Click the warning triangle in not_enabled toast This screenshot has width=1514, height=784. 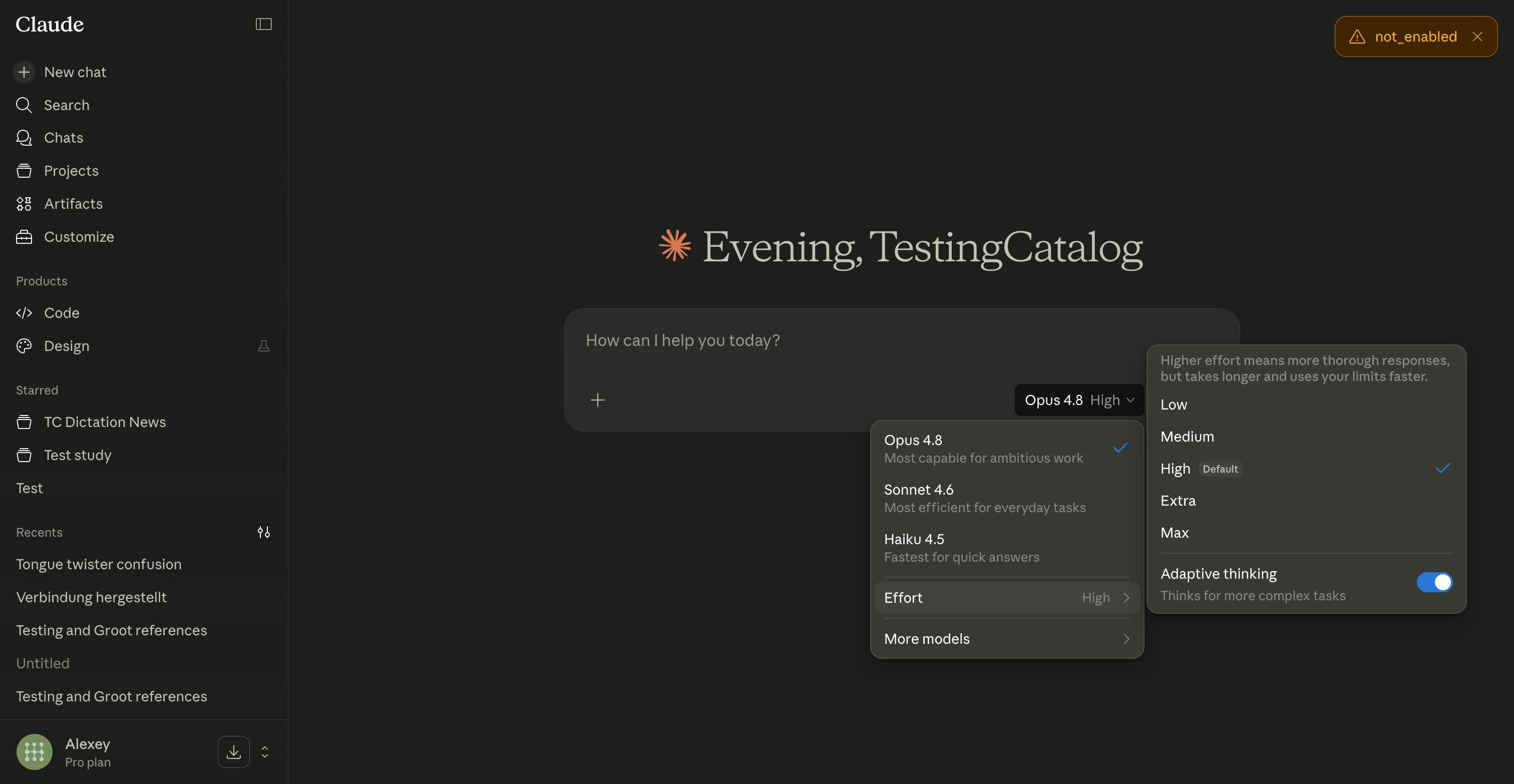[1356, 37]
